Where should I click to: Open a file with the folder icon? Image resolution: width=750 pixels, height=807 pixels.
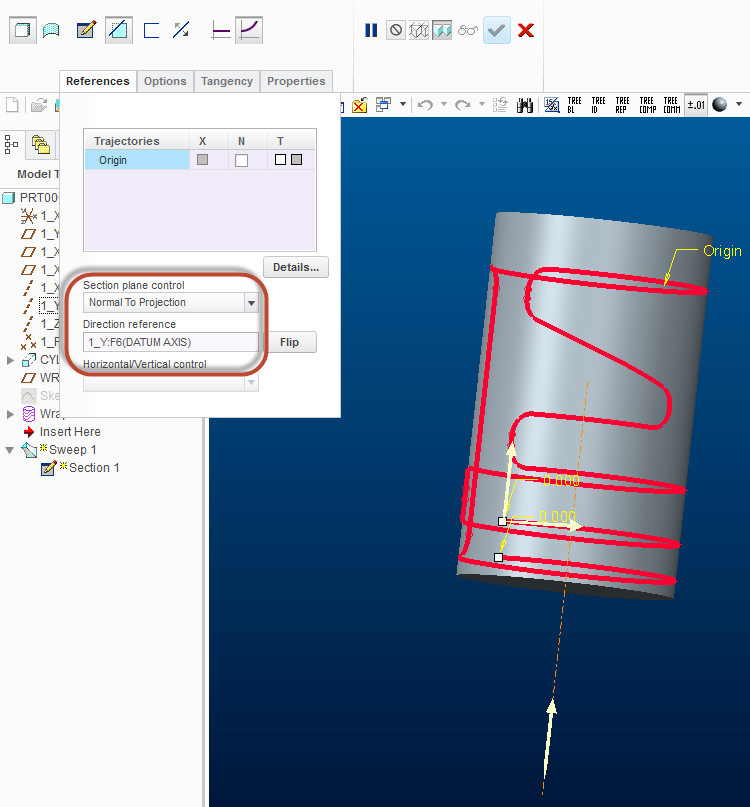coord(39,105)
